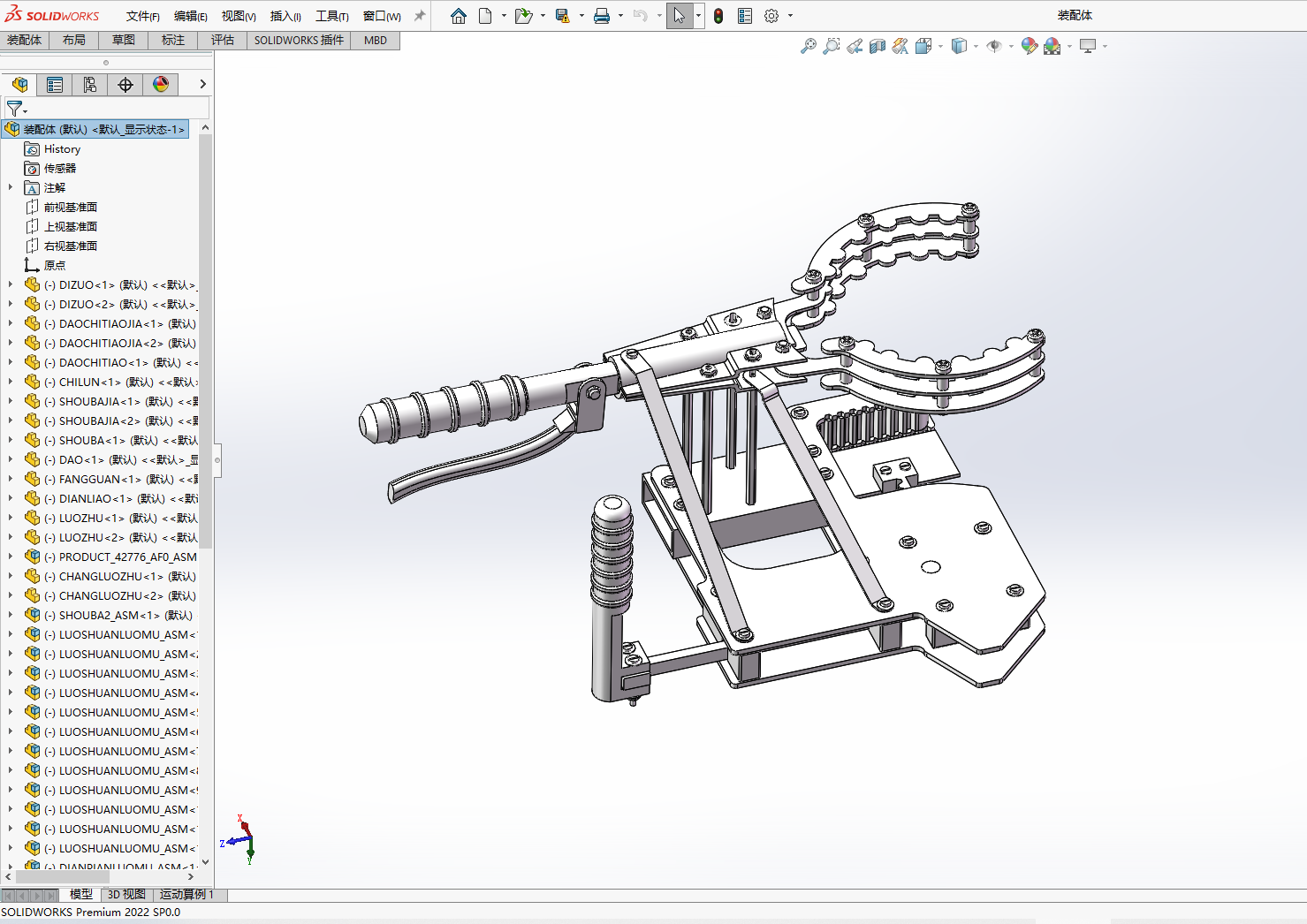Open View Orientation dropdown arrow
Screen dimensions: 1307x924
[940, 46]
